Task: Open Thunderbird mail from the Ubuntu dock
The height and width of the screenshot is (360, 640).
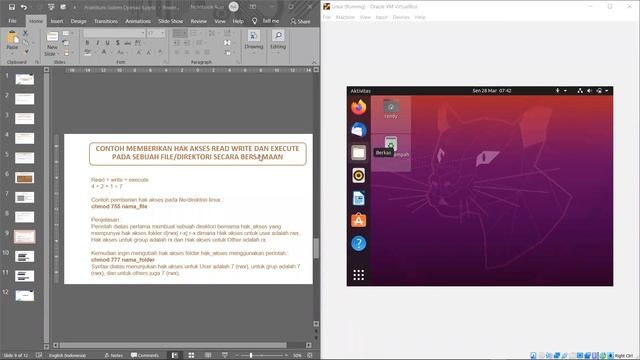Action: (x=358, y=130)
